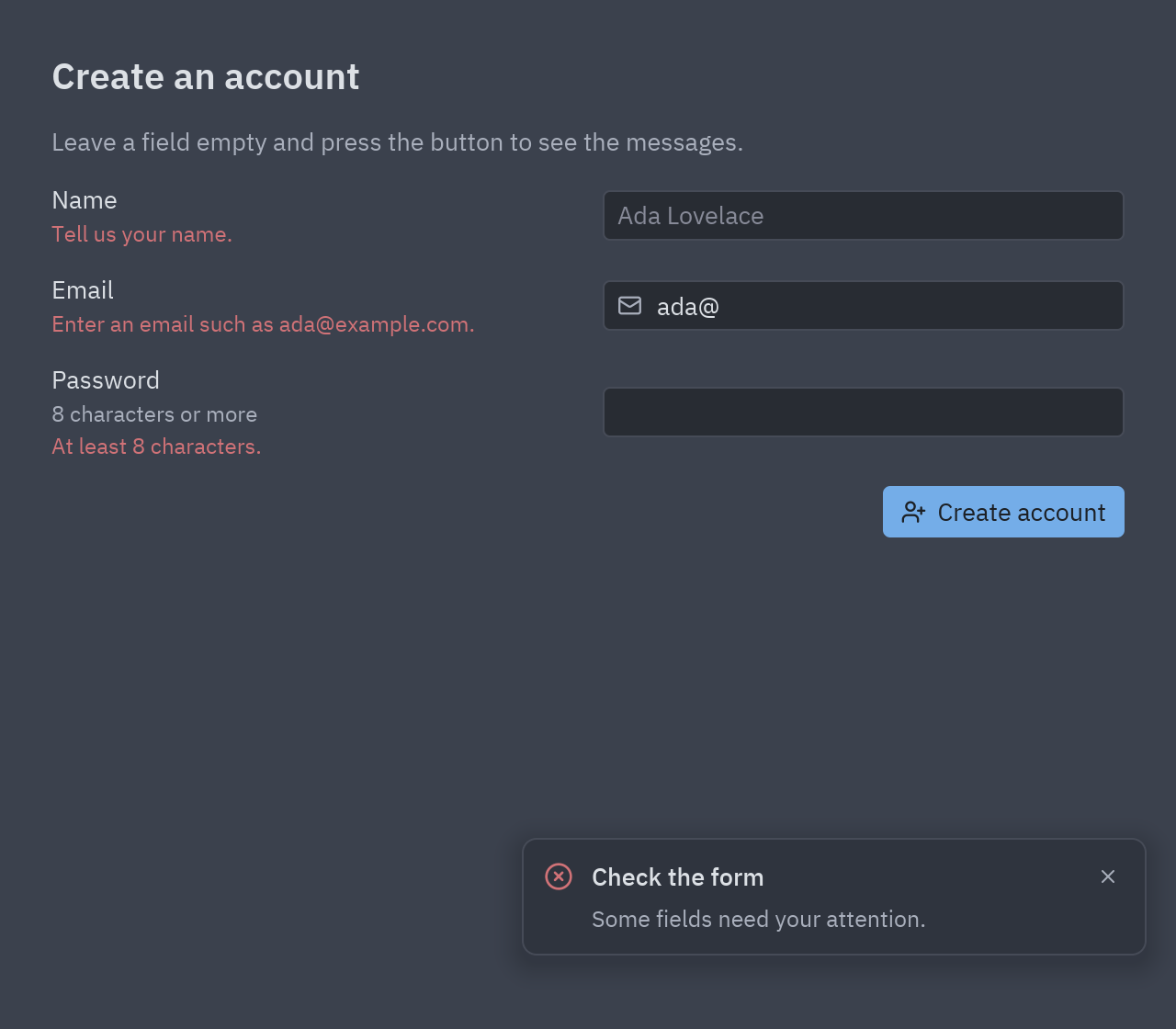
Task: Click the empty Password input field
Action: [x=864, y=412]
